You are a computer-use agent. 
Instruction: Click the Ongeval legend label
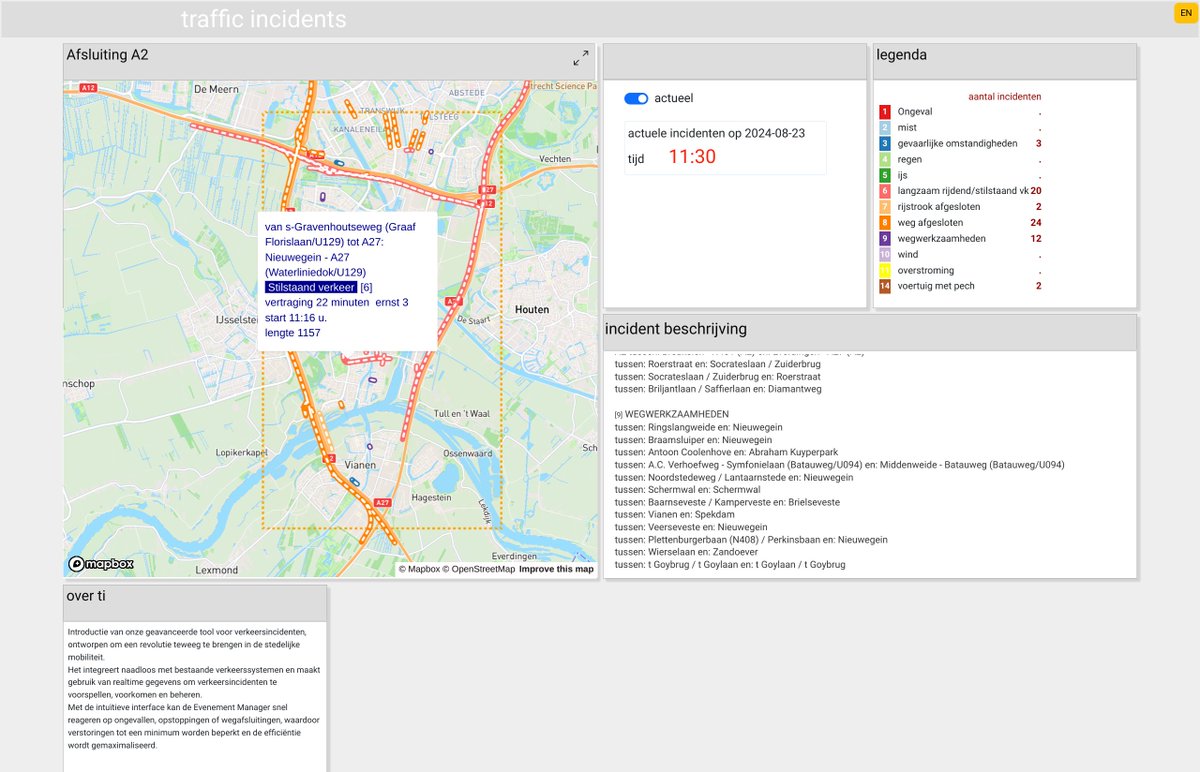coord(915,112)
